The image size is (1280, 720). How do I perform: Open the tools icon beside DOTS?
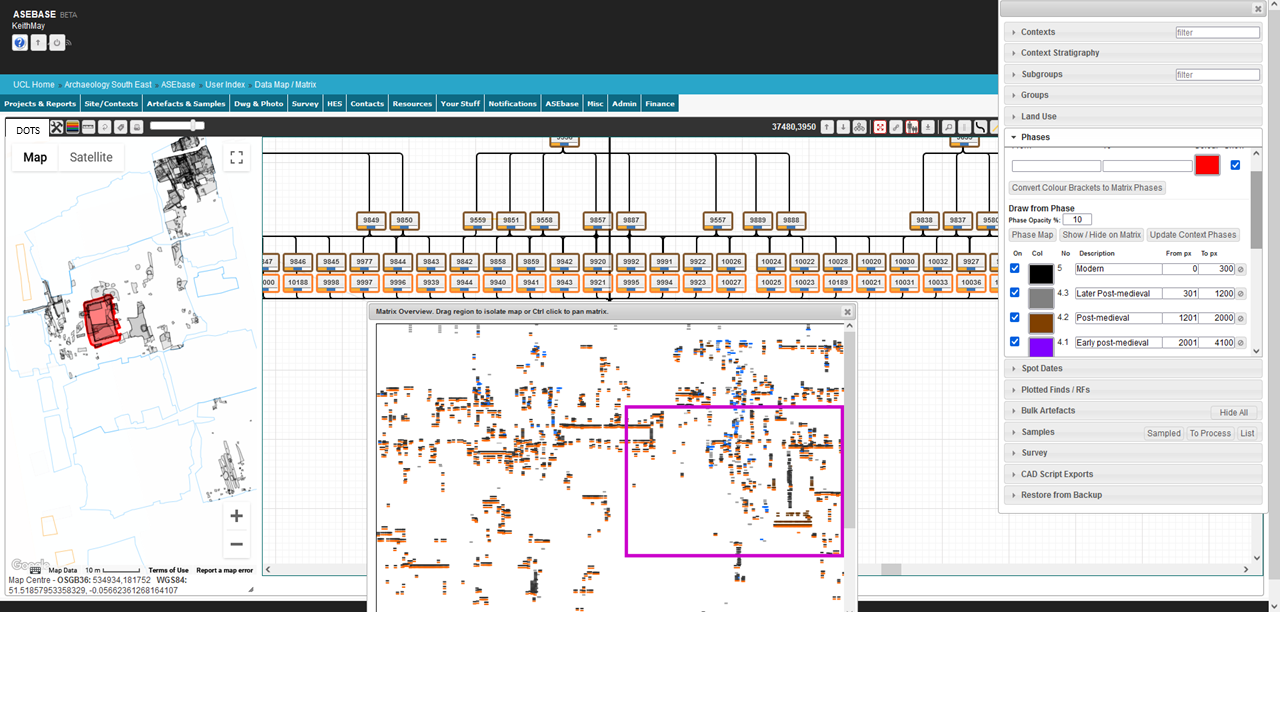[x=56, y=127]
